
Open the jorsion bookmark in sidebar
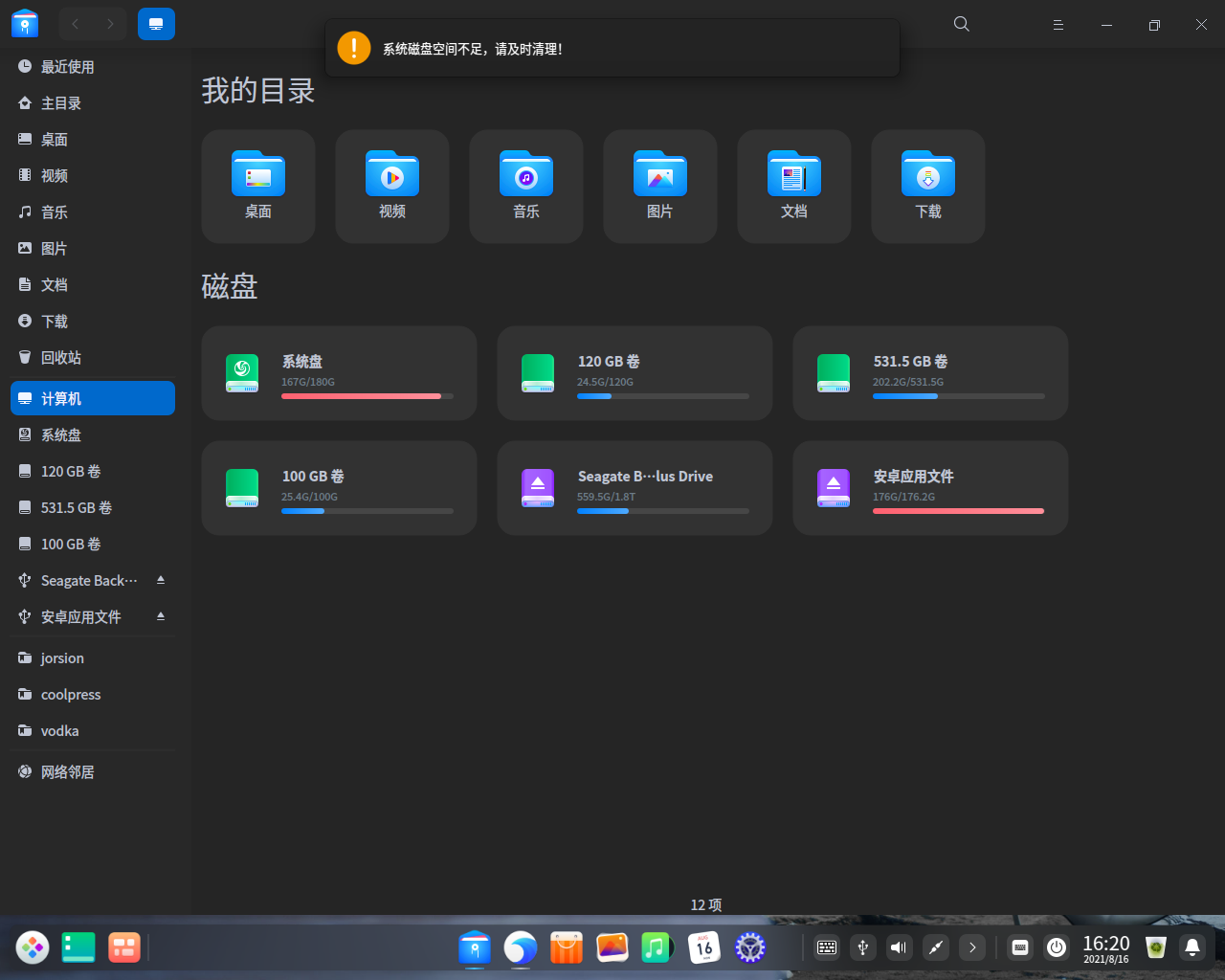point(62,658)
